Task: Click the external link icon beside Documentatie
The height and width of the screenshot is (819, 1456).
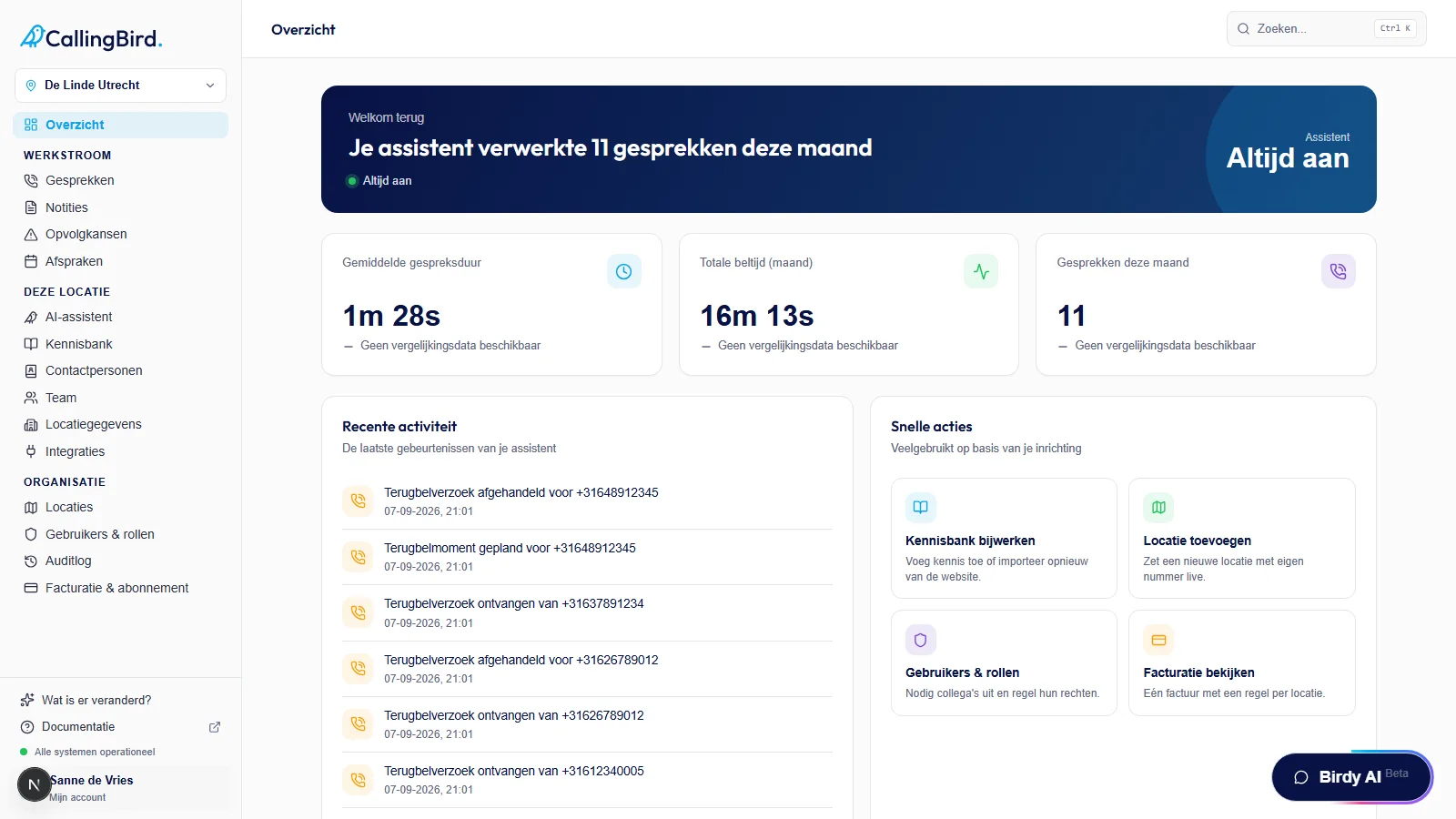Action: [215, 727]
